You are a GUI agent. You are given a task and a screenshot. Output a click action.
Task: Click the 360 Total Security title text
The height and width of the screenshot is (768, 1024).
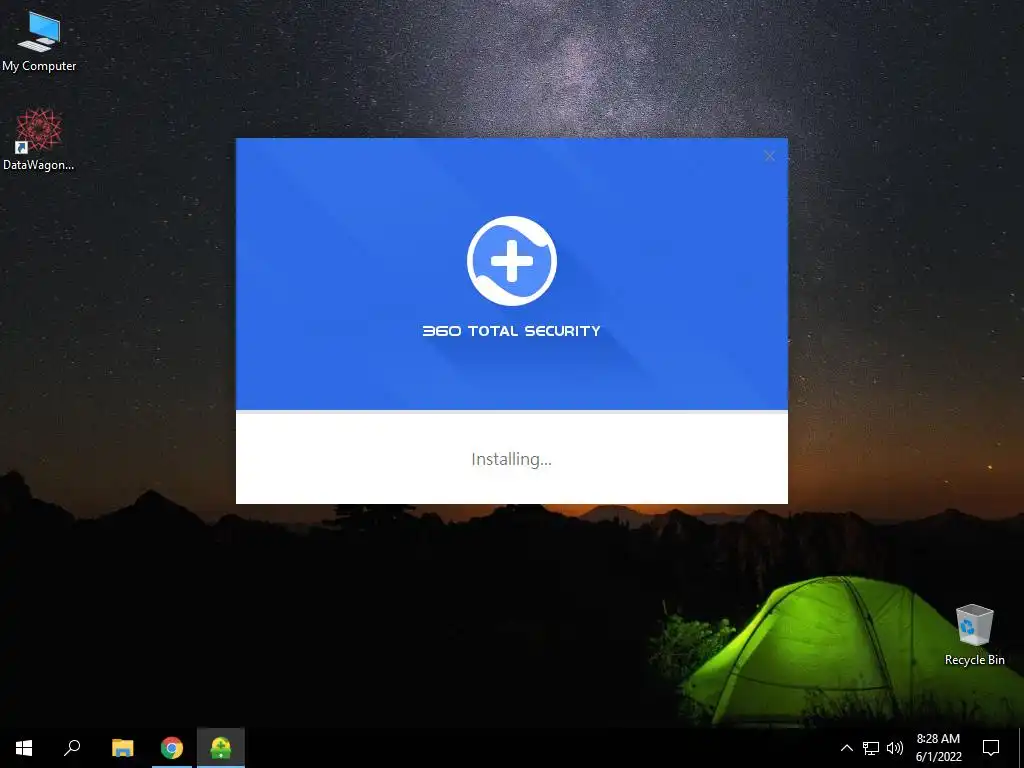511,331
